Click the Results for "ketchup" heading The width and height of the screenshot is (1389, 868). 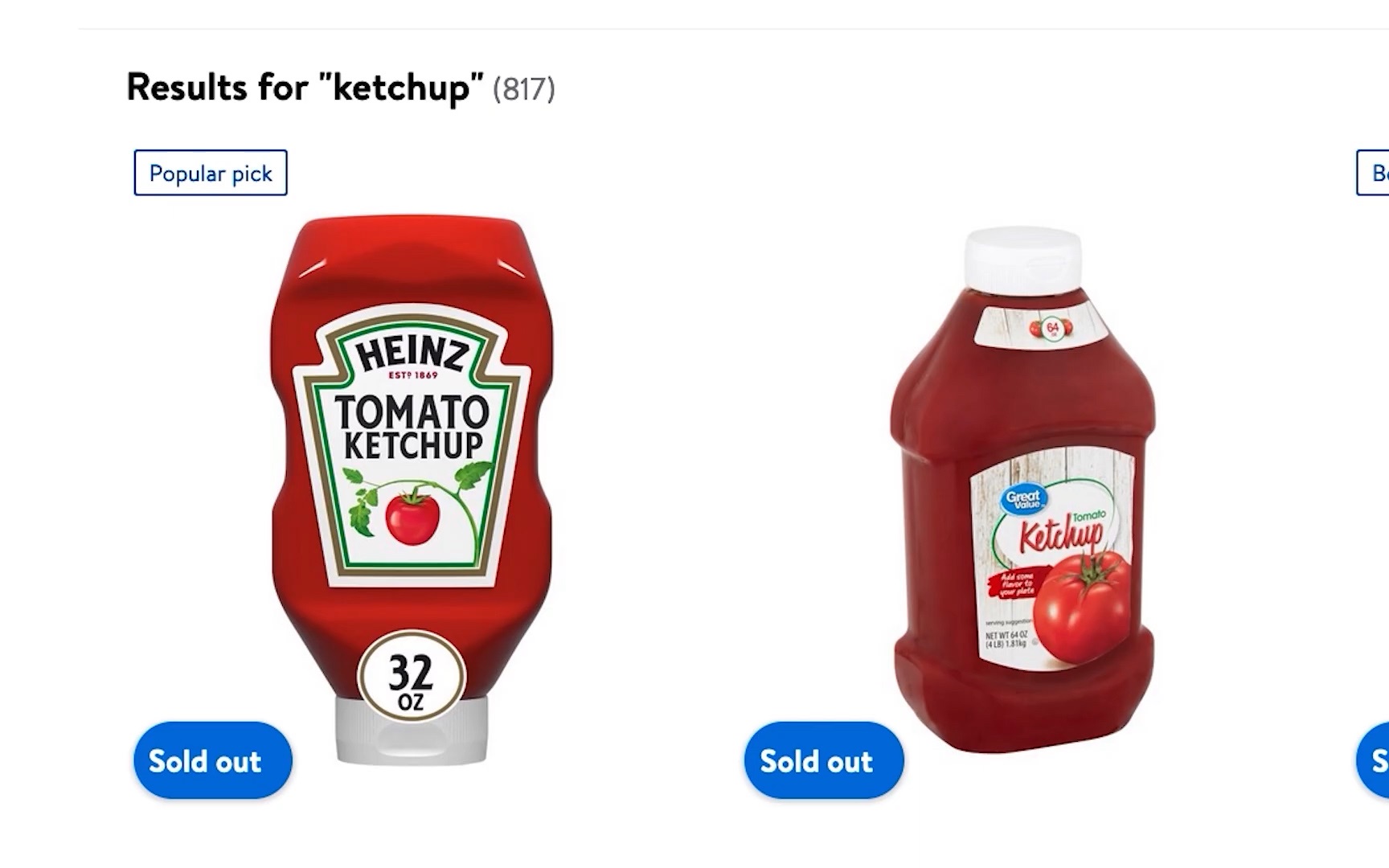(x=305, y=87)
